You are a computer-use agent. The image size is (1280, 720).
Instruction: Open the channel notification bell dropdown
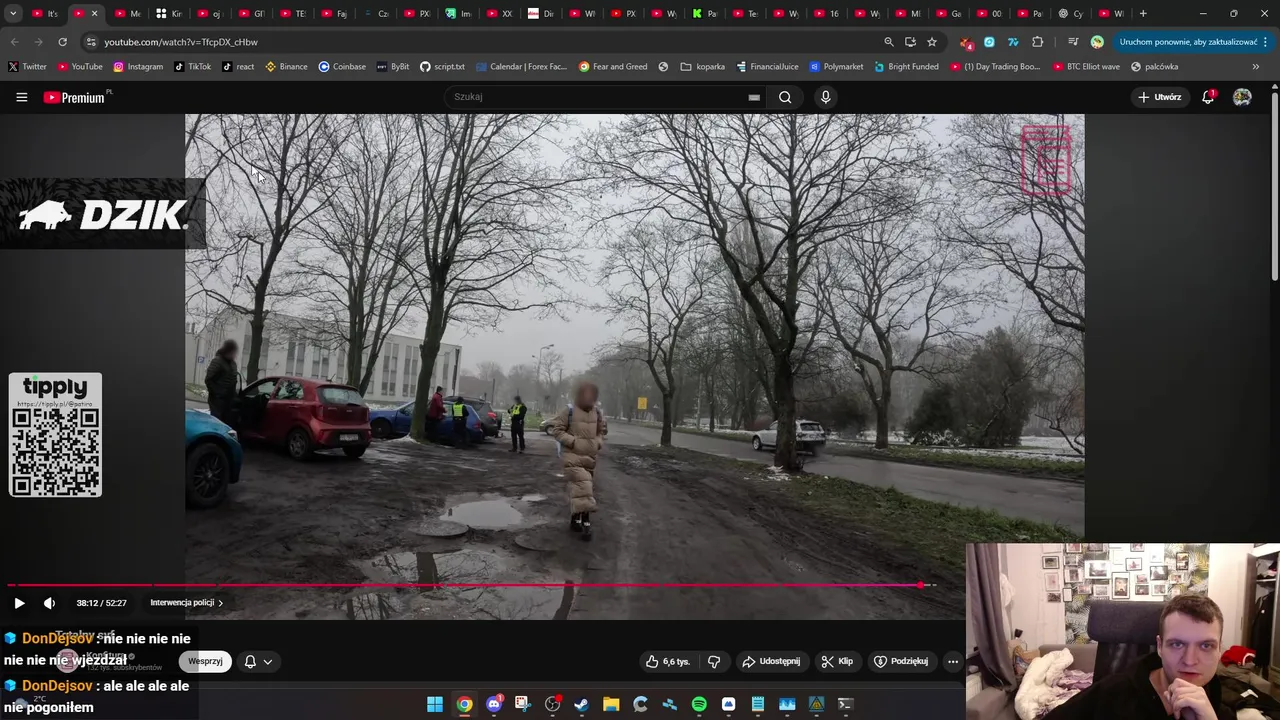coord(258,661)
